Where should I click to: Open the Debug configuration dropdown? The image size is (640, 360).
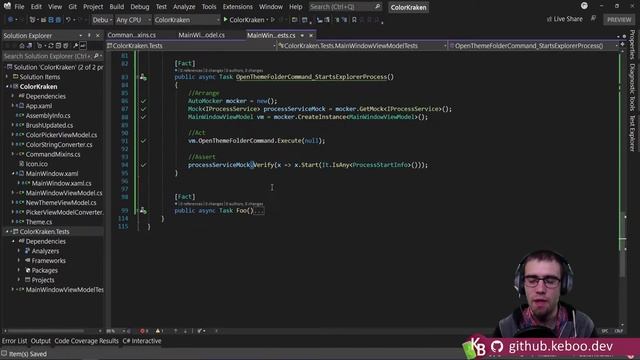[x=102, y=20]
